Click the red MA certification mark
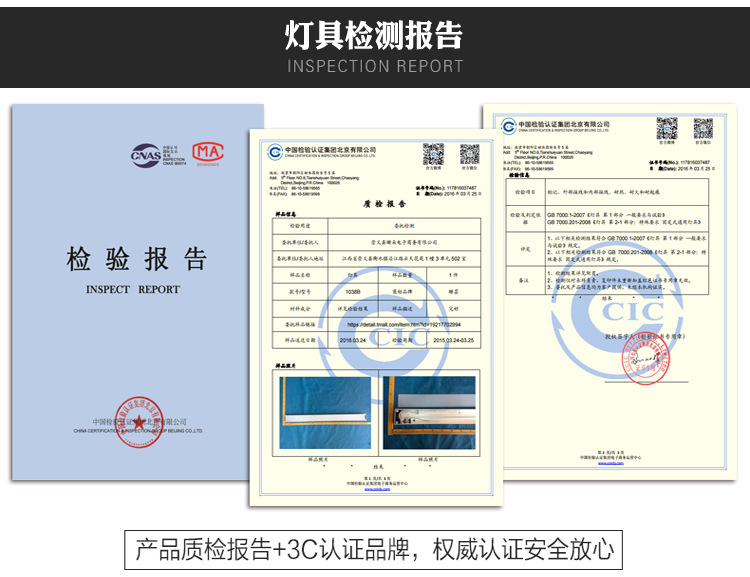Viewport: 750px width, 577px height. point(208,153)
